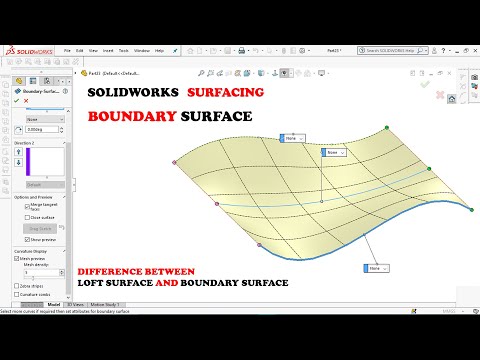Enable Zebra stripes checkbox

click(16, 286)
